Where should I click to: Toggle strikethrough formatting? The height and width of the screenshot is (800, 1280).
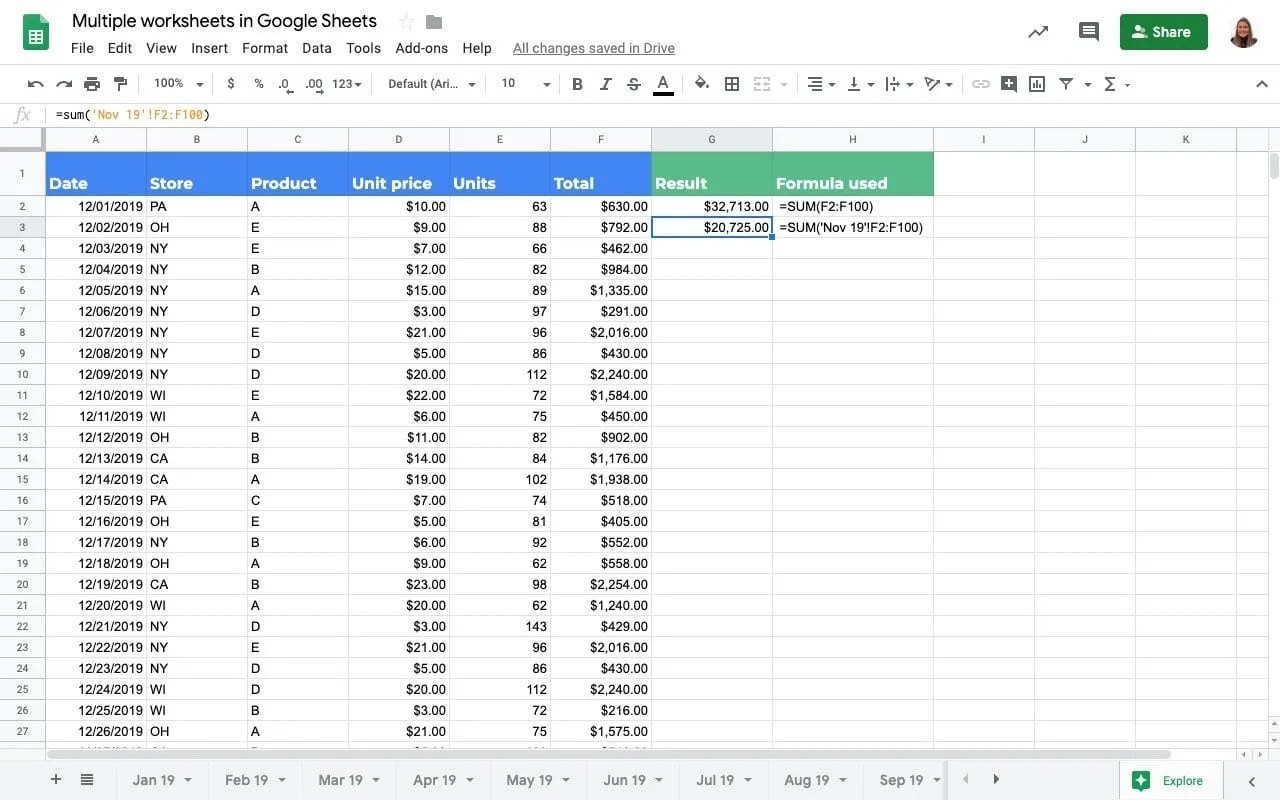(x=633, y=84)
